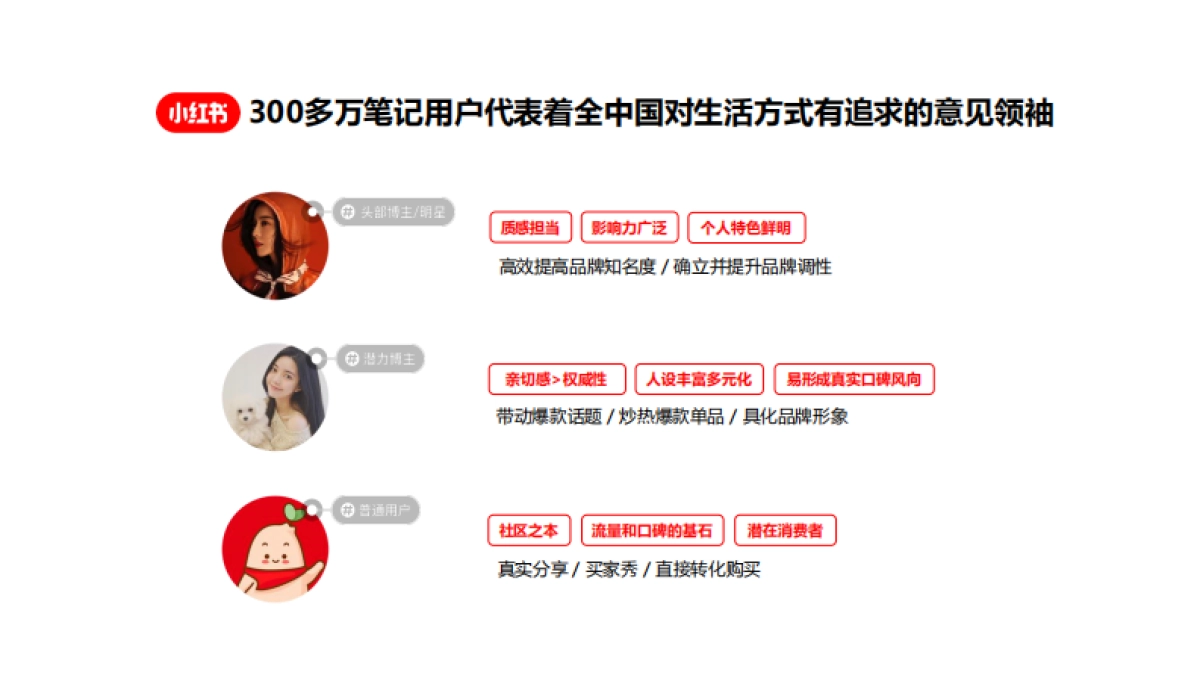Select the 头部博主/明星 gray label

coord(393,212)
